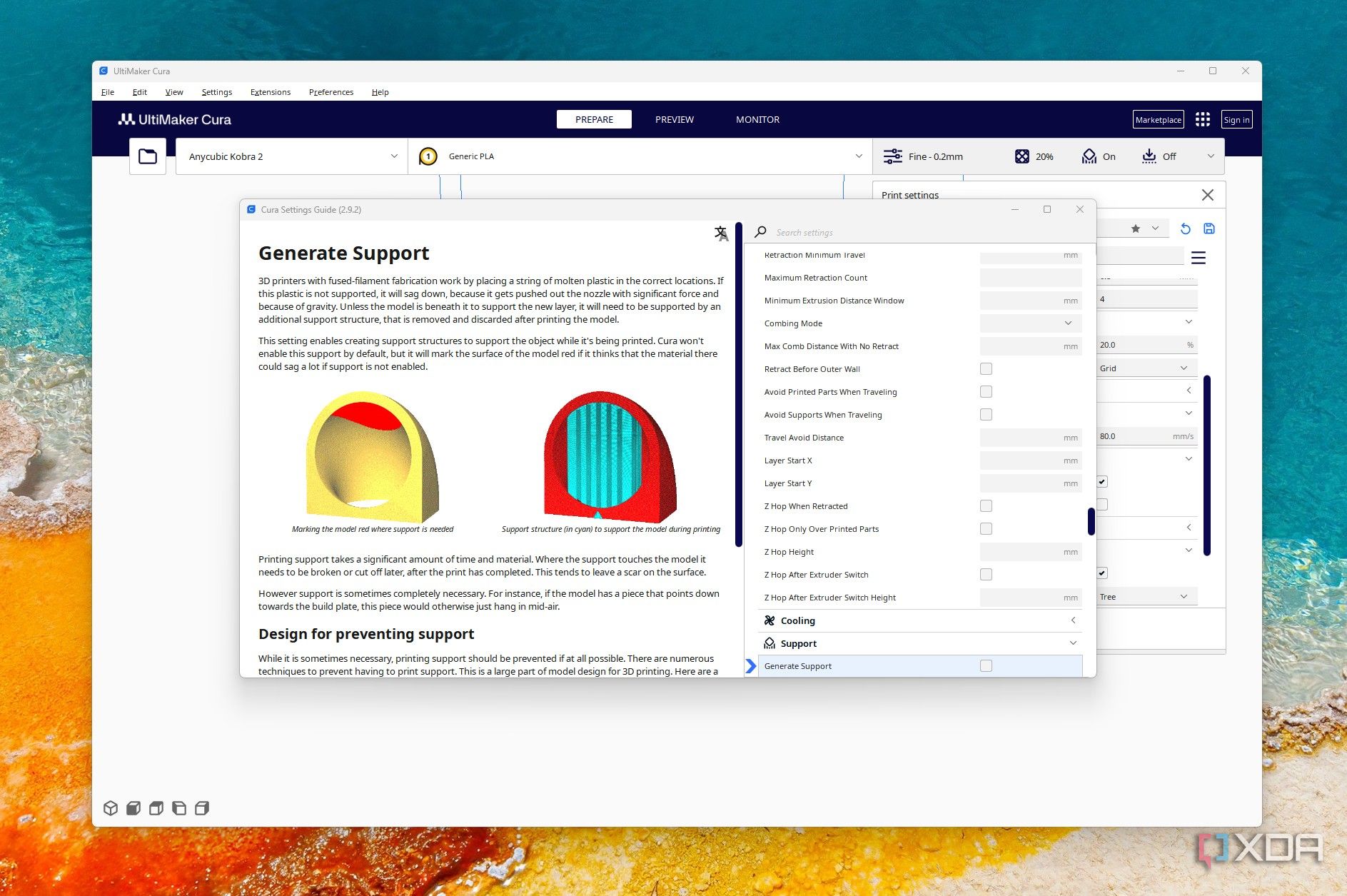Select the front view cube icon
Image resolution: width=1347 pixels, height=896 pixels.
[133, 807]
